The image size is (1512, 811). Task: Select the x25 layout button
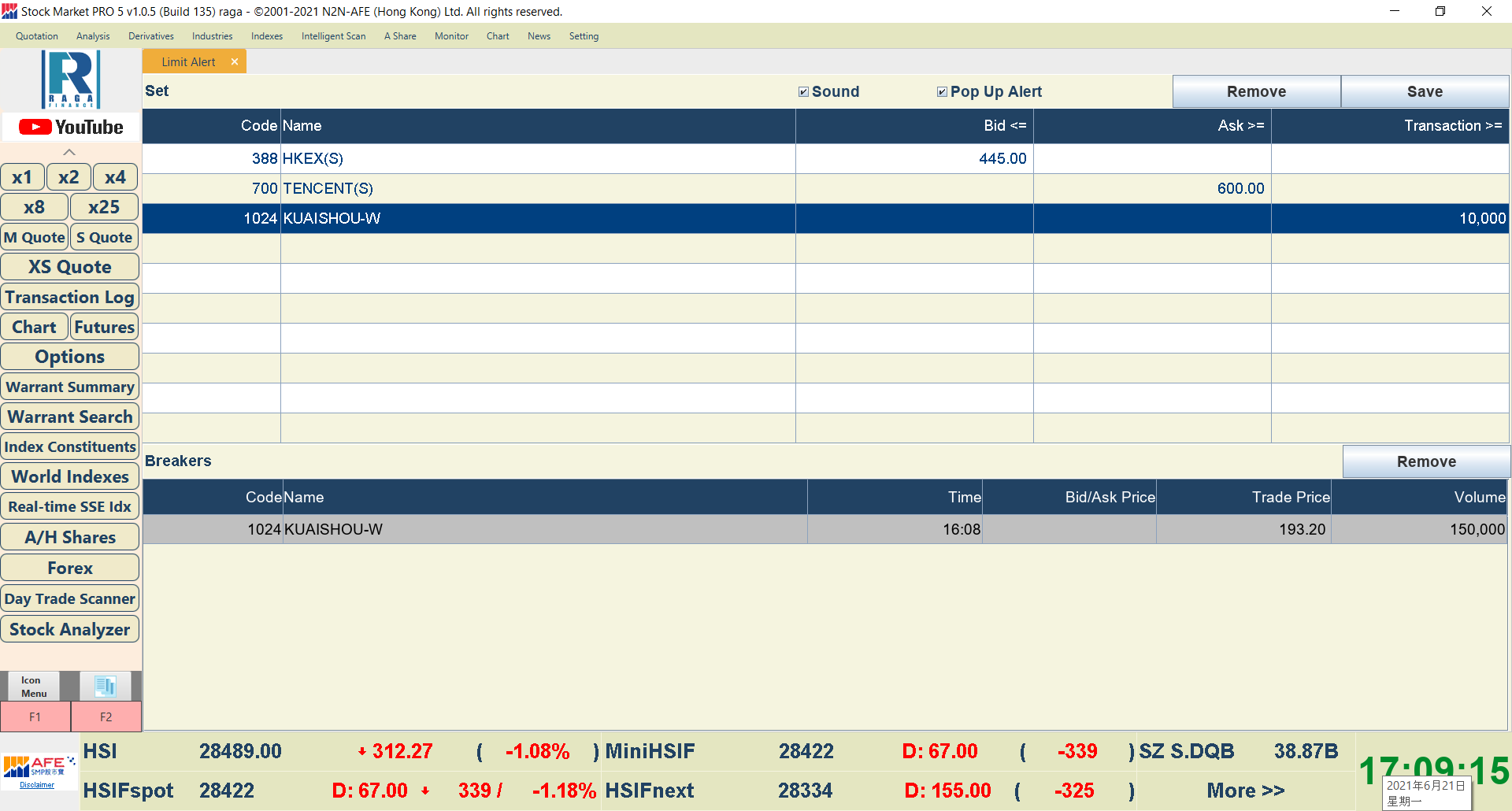pyautogui.click(x=104, y=207)
